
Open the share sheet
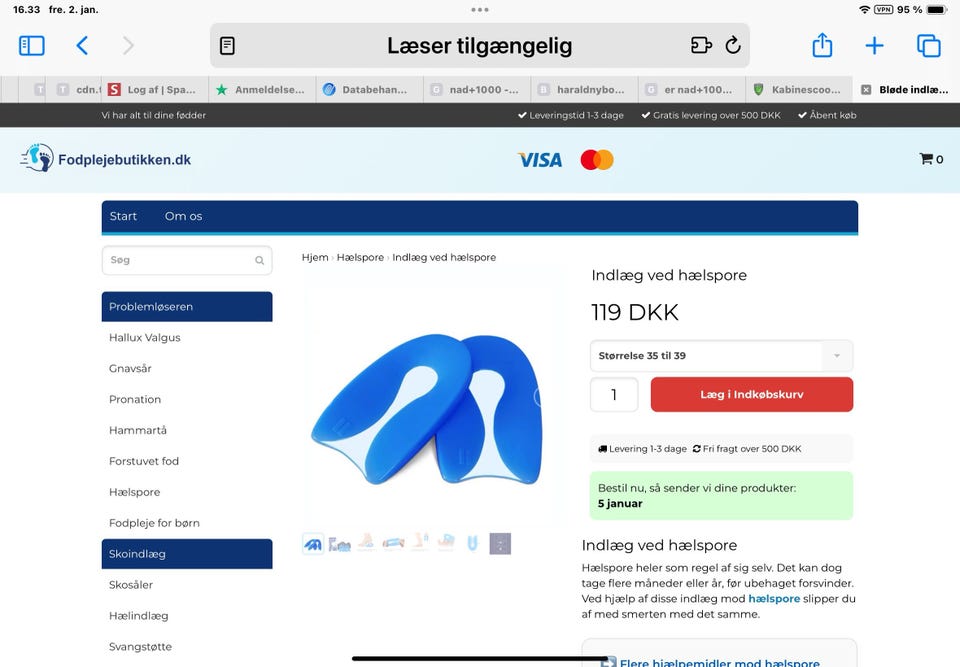pyautogui.click(x=822, y=45)
